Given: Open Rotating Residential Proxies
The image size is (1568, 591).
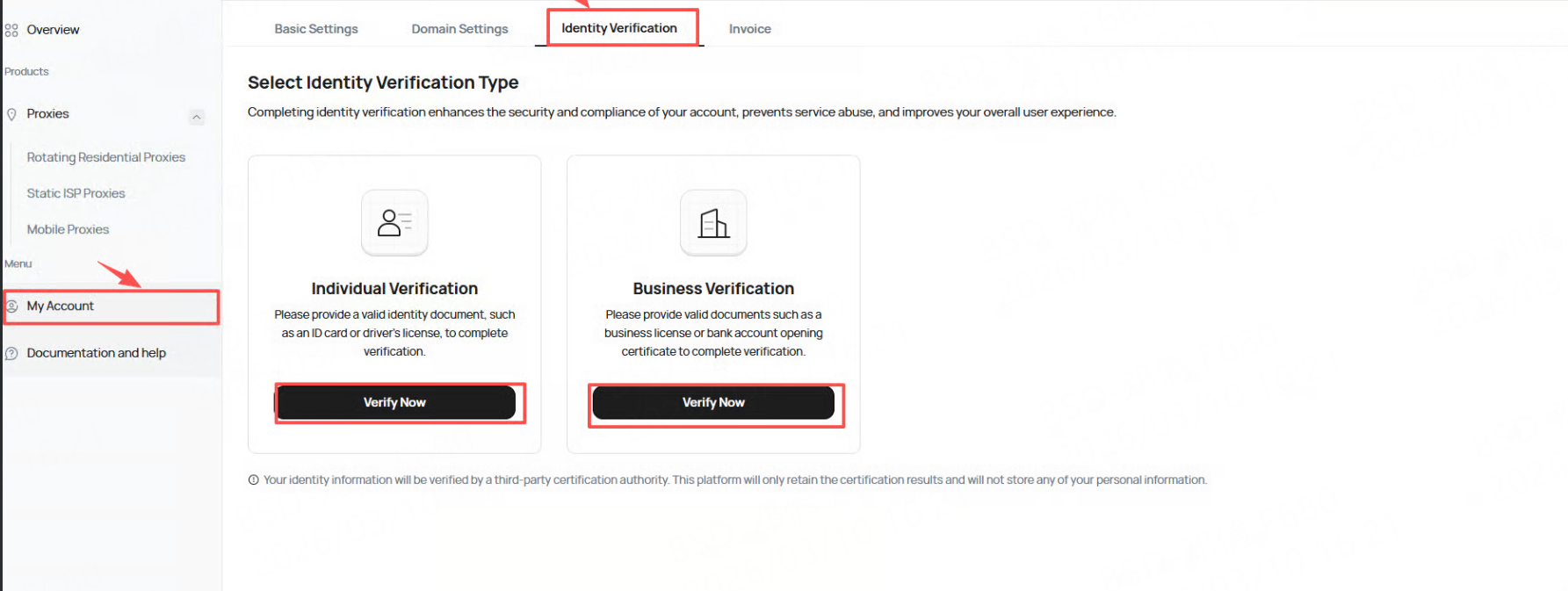Looking at the screenshot, I should point(105,157).
